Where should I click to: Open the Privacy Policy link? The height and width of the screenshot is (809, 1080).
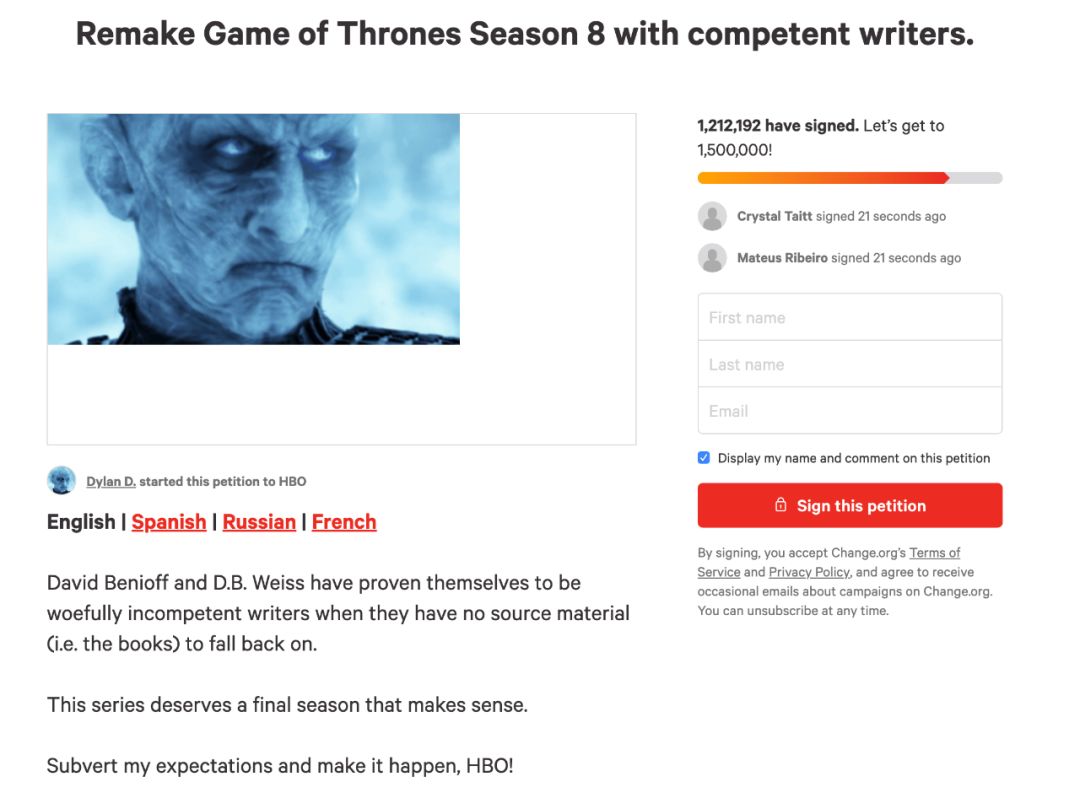(x=809, y=572)
